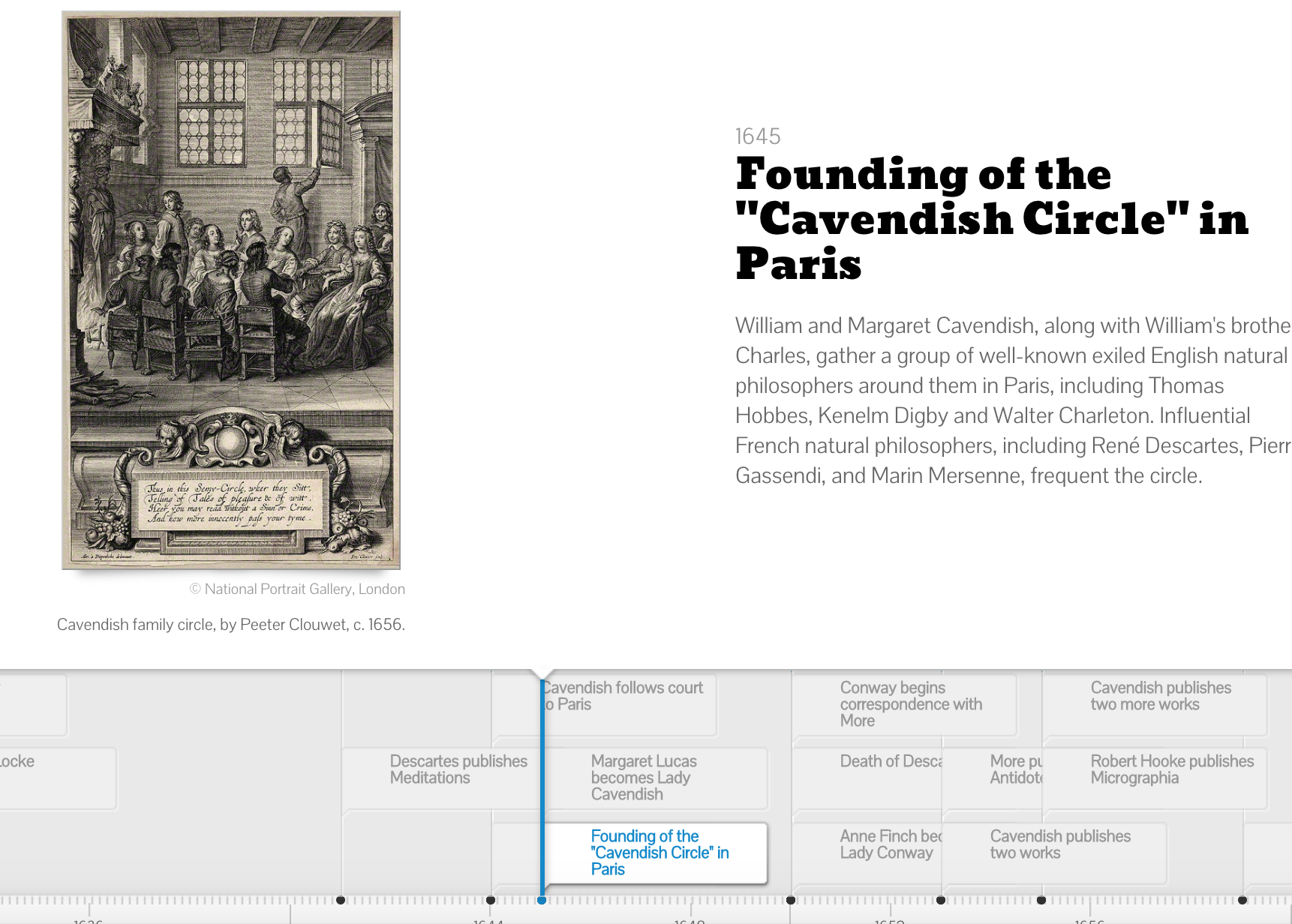Viewport: 1292px width, 924px height.
Task: Select the 'Death of Descartes' timeline event
Action: point(867,778)
